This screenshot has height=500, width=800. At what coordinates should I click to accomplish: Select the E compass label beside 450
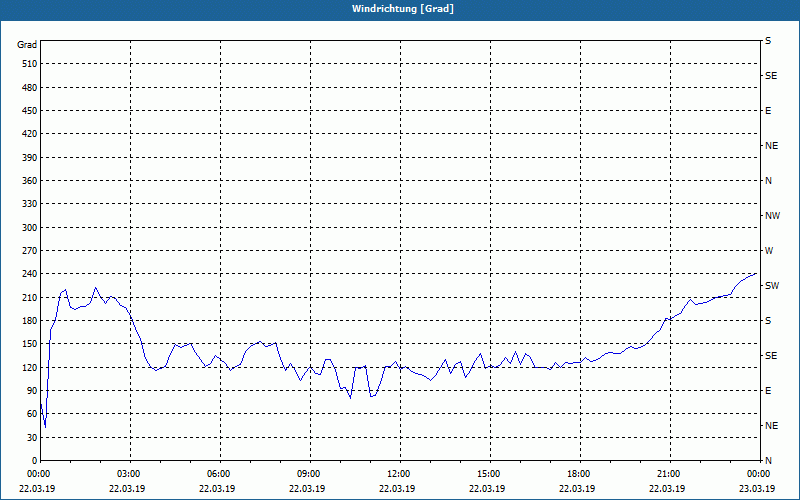coord(768,111)
